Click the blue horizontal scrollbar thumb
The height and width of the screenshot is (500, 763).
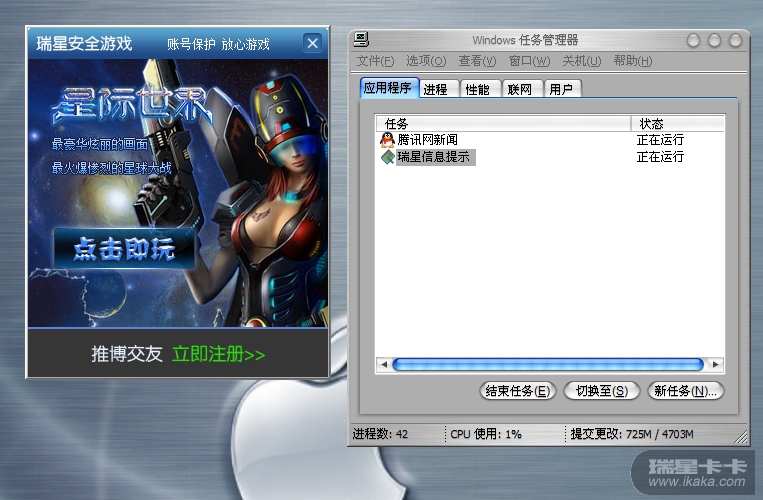coord(548,364)
